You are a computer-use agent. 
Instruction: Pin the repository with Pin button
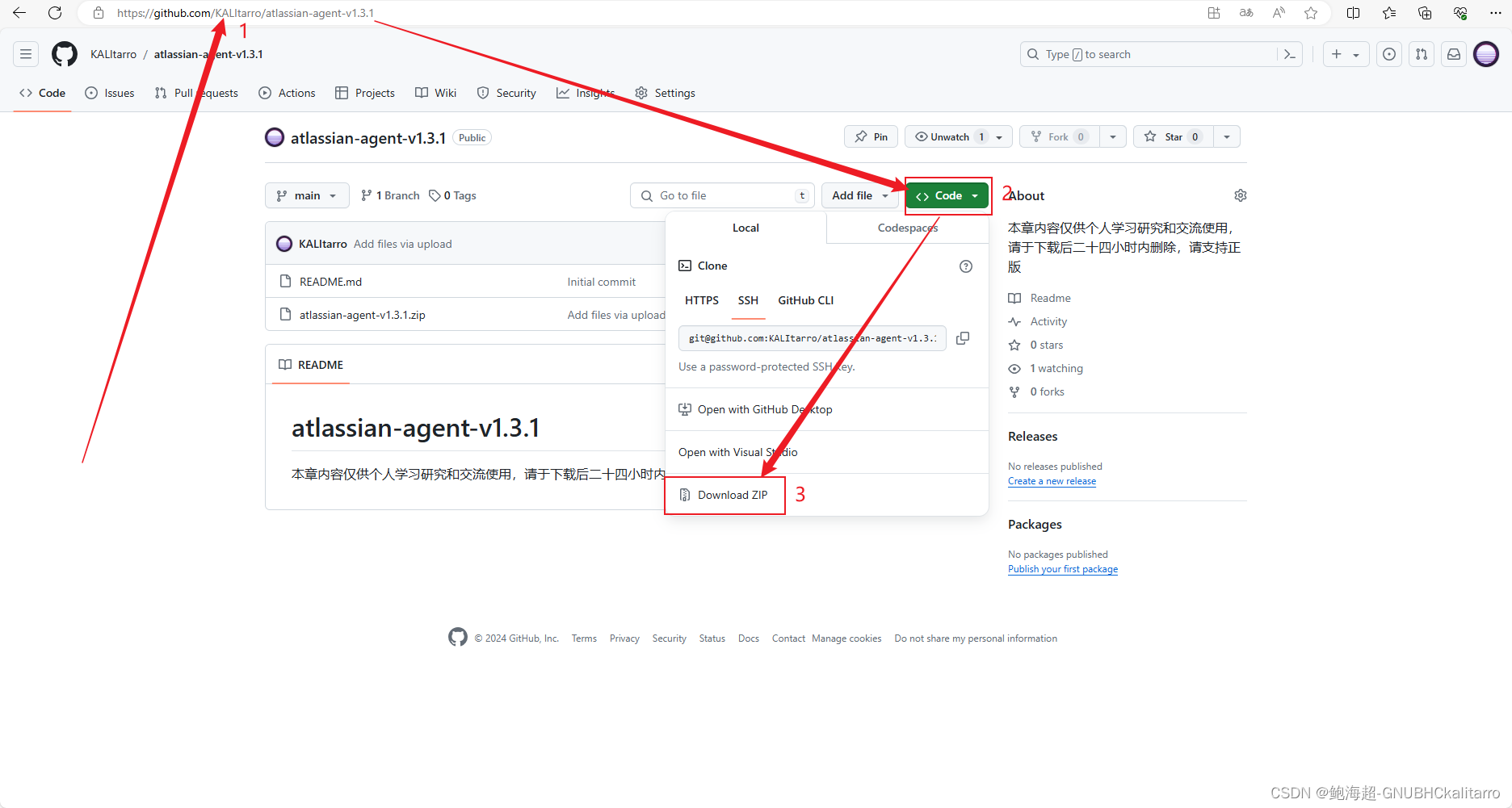pyautogui.click(x=871, y=137)
